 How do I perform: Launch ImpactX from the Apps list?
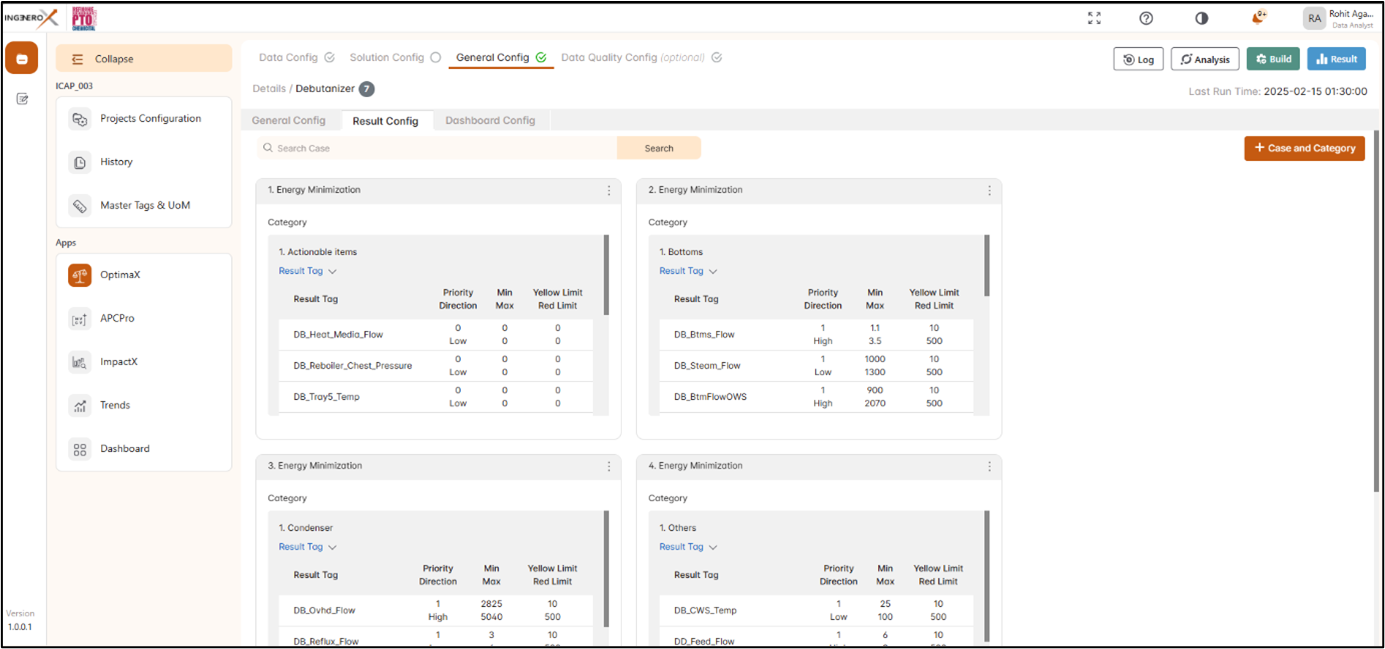(x=119, y=362)
